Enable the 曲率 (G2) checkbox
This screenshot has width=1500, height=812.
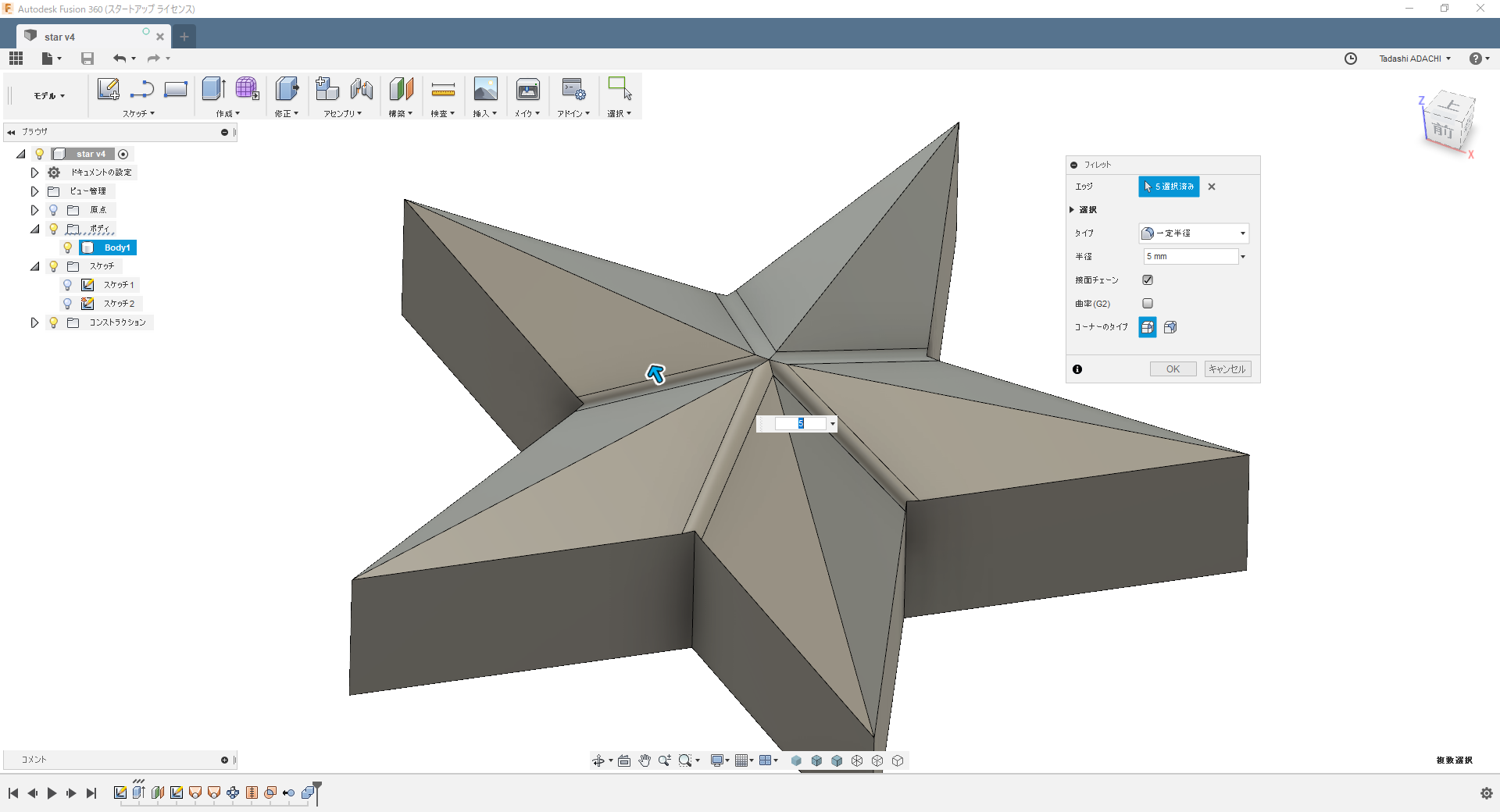click(1148, 303)
